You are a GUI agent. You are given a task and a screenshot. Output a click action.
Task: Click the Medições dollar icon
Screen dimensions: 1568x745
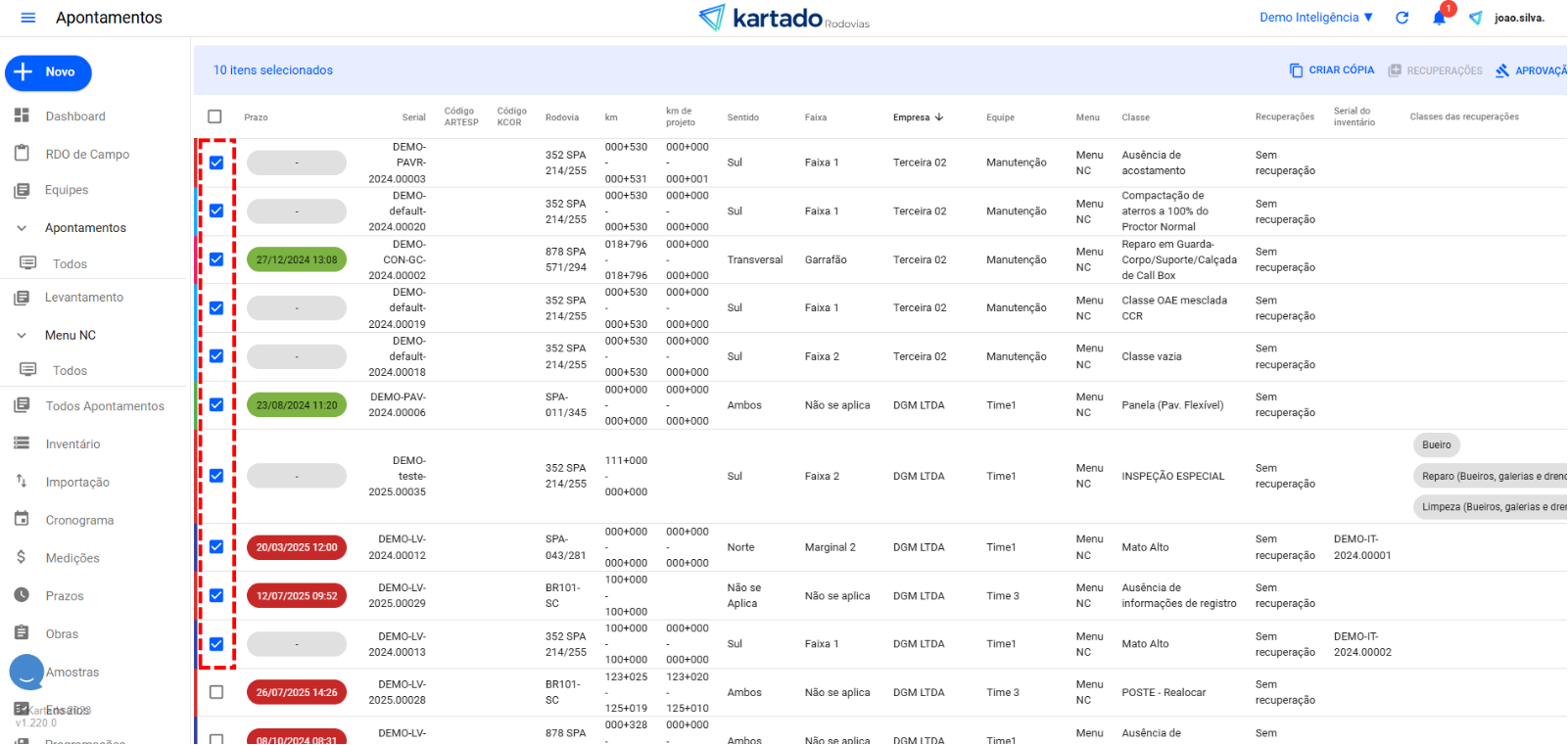click(x=22, y=557)
